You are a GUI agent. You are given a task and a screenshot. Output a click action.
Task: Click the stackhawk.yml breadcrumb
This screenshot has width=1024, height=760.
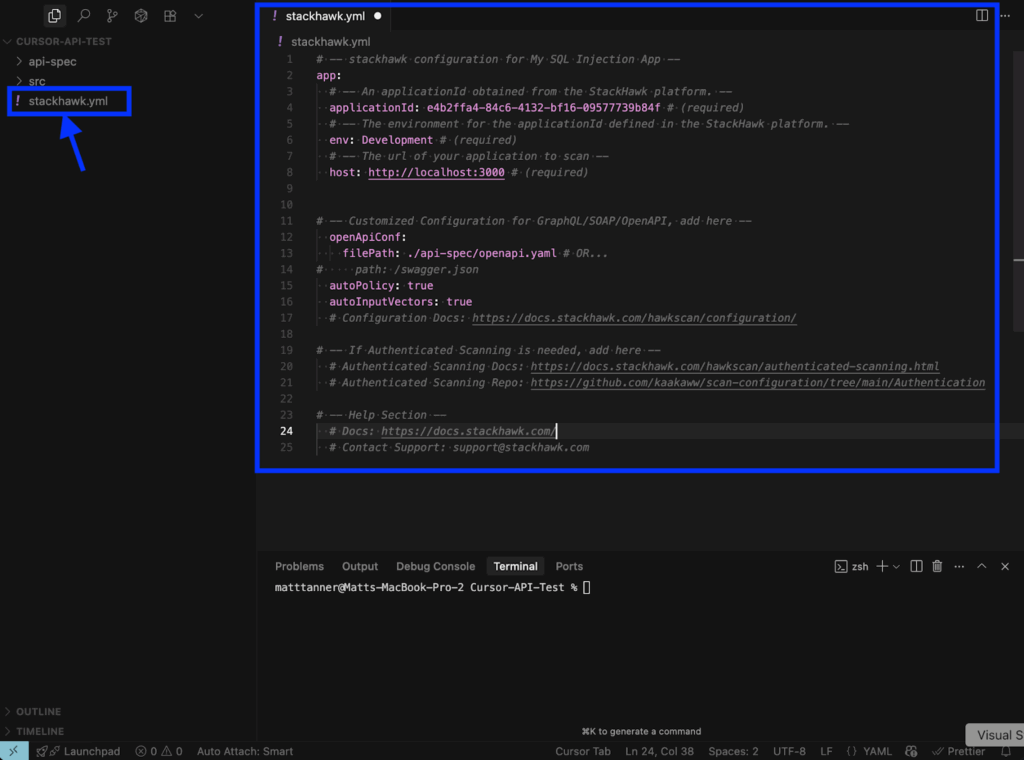(330, 42)
